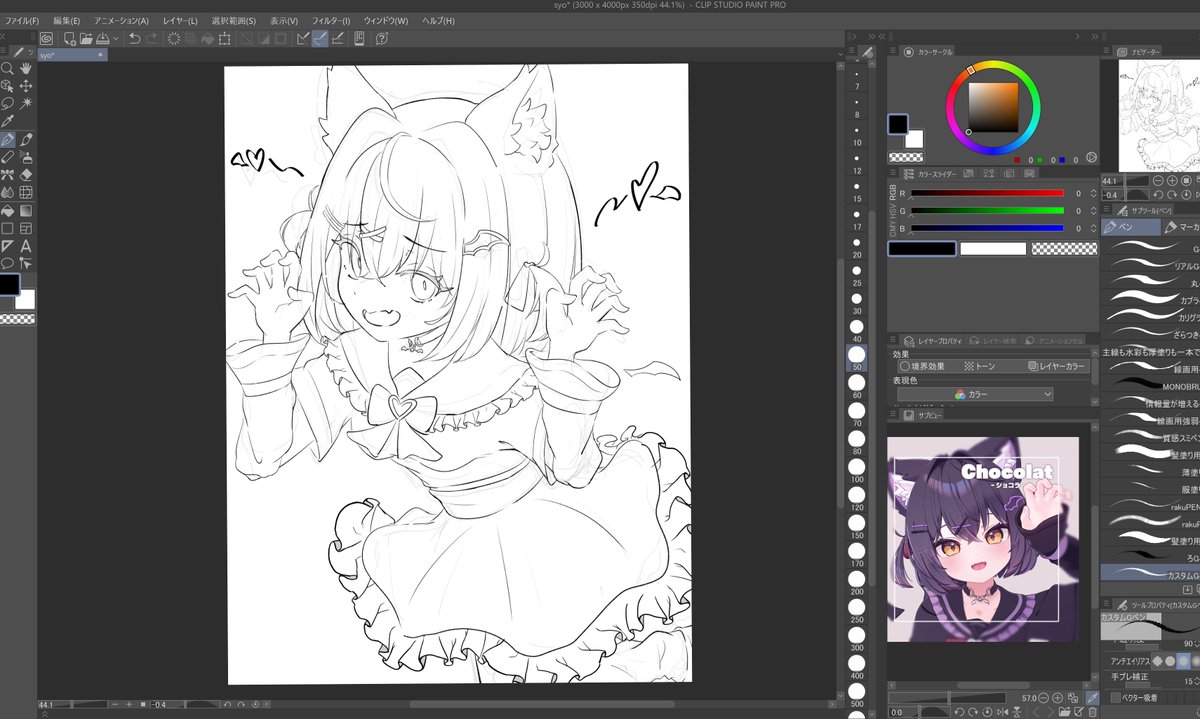
Task: Select the no anti-aliasing option
Action: (x=1159, y=661)
